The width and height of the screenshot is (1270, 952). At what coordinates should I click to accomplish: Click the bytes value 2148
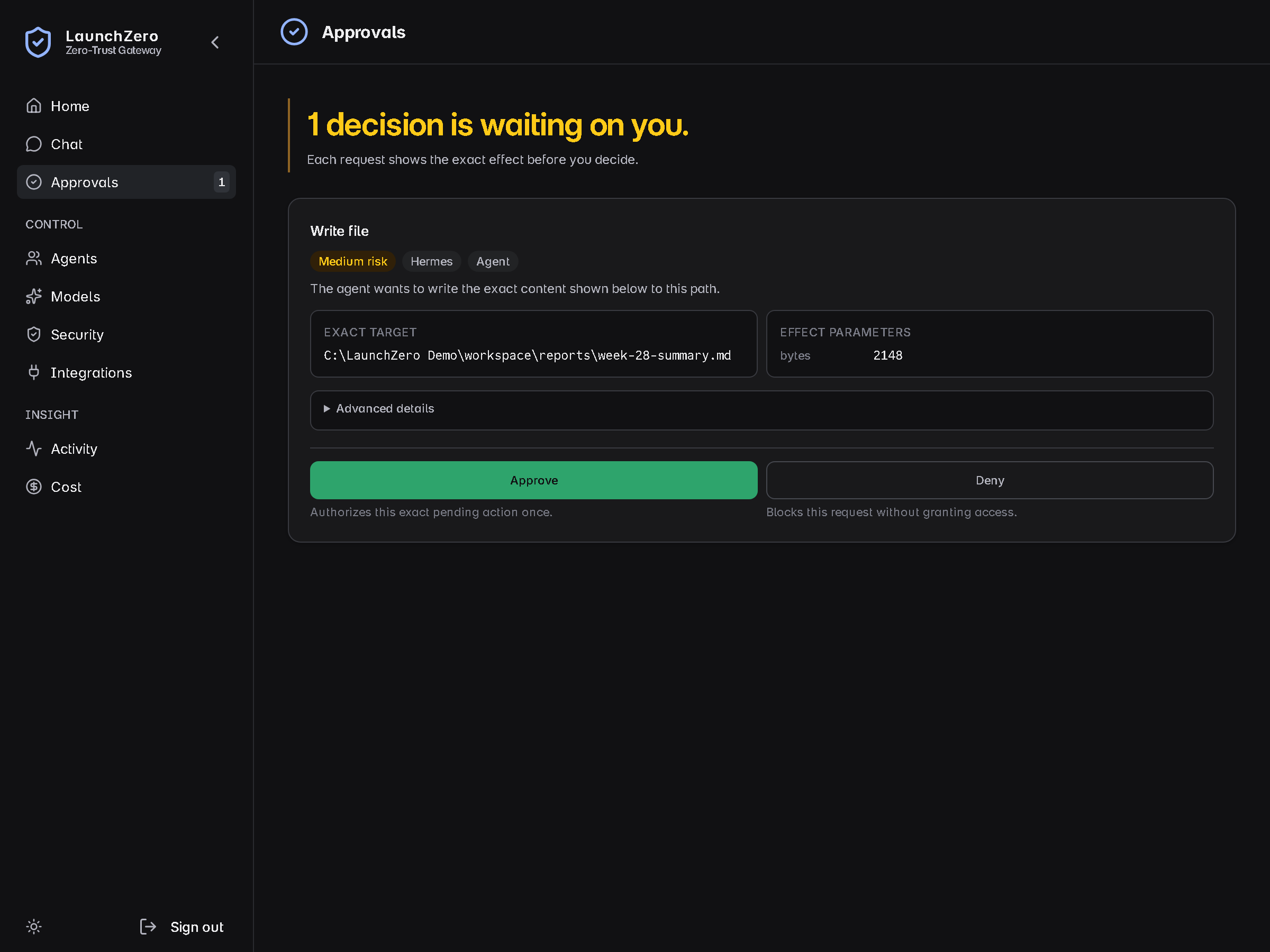[x=887, y=356]
